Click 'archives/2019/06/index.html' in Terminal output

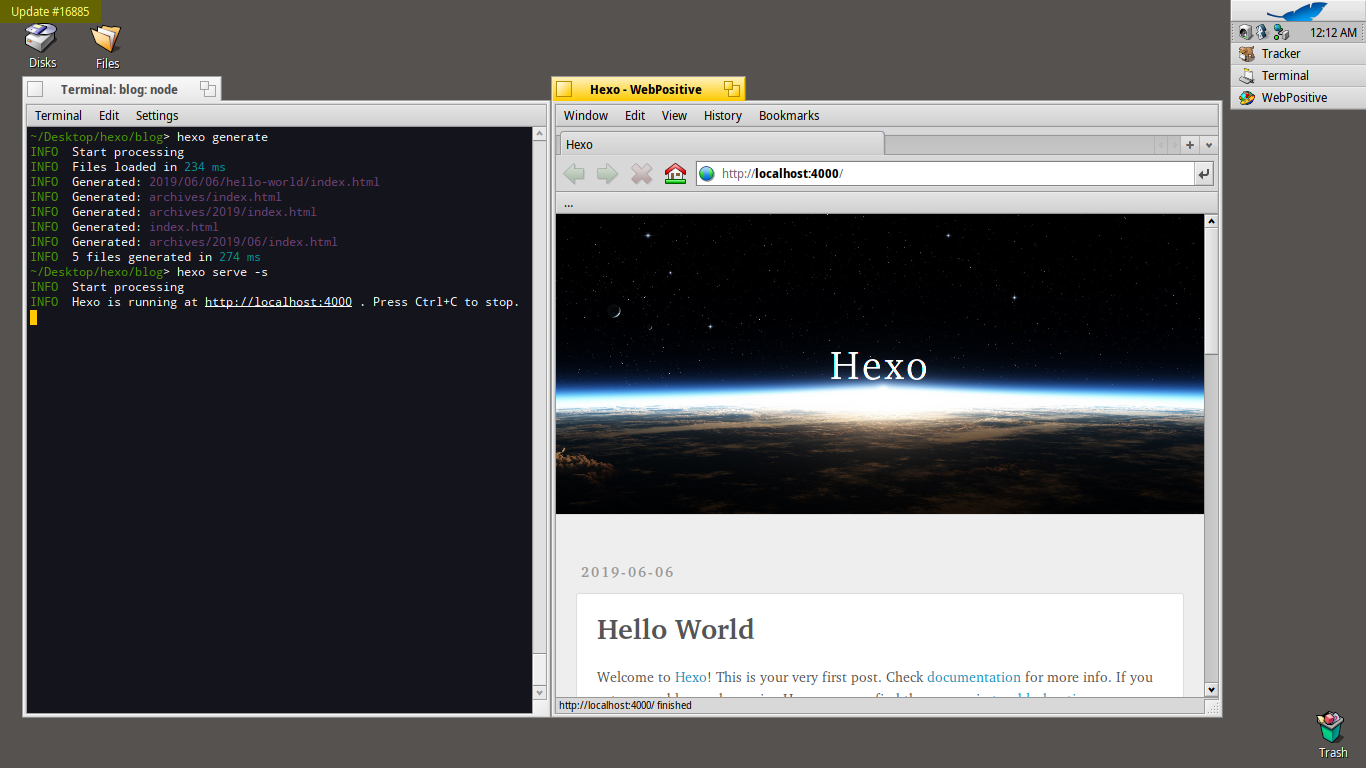click(243, 242)
